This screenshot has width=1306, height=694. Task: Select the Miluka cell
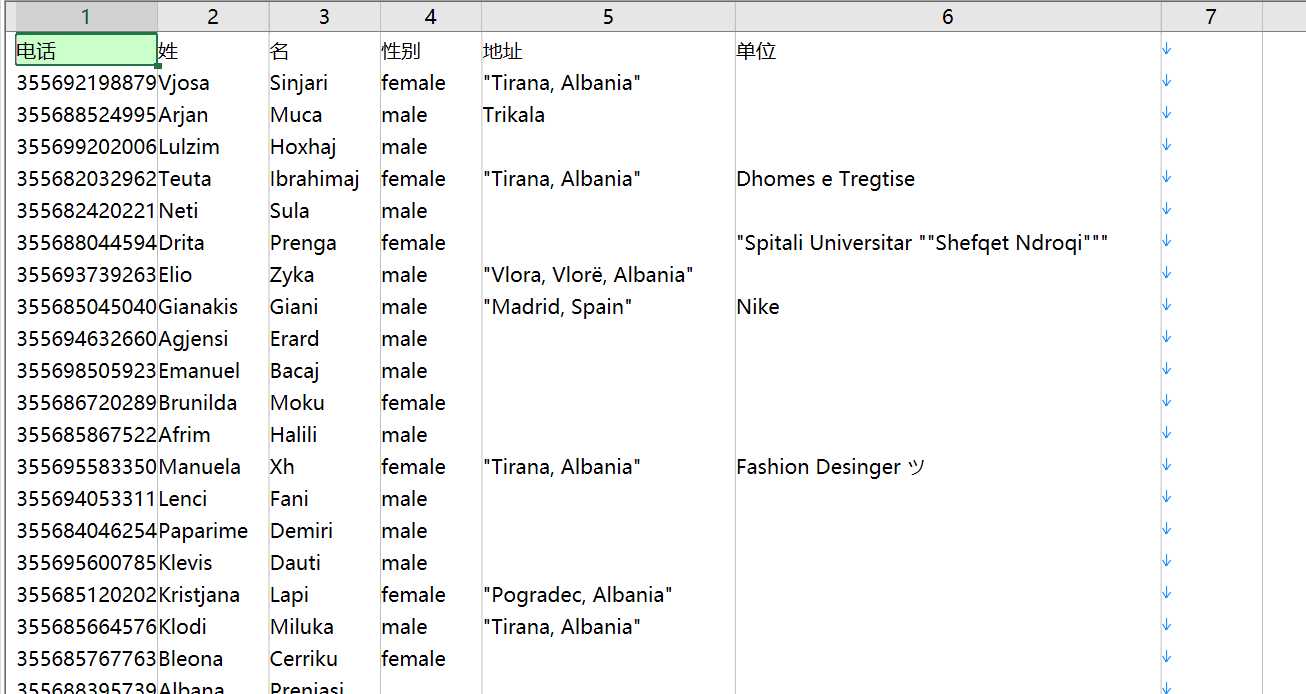tap(325, 627)
